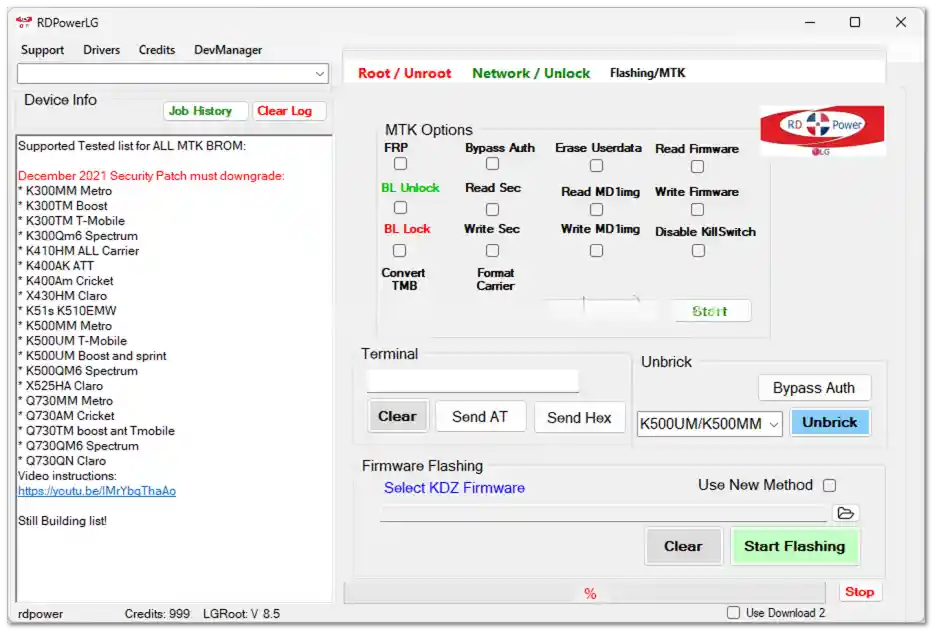The image size is (932, 630).
Task: Click the red Stop button
Action: [x=859, y=592]
